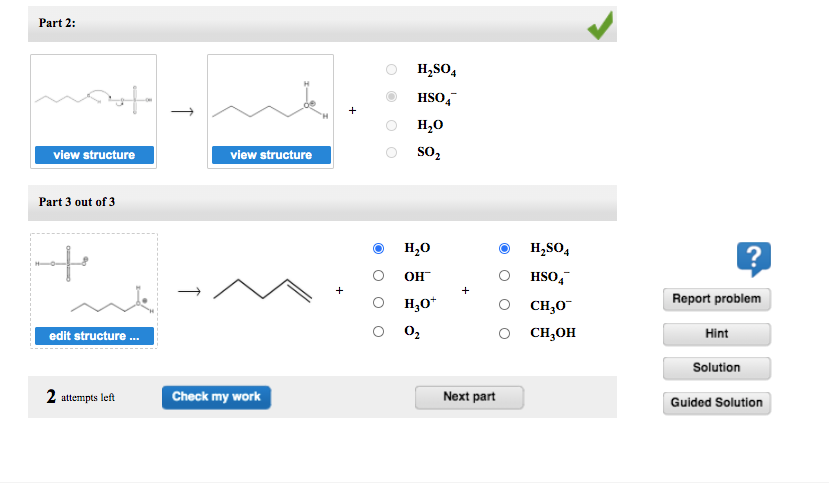View structure of Part 2 reactant
829x486 pixels.
94,155
